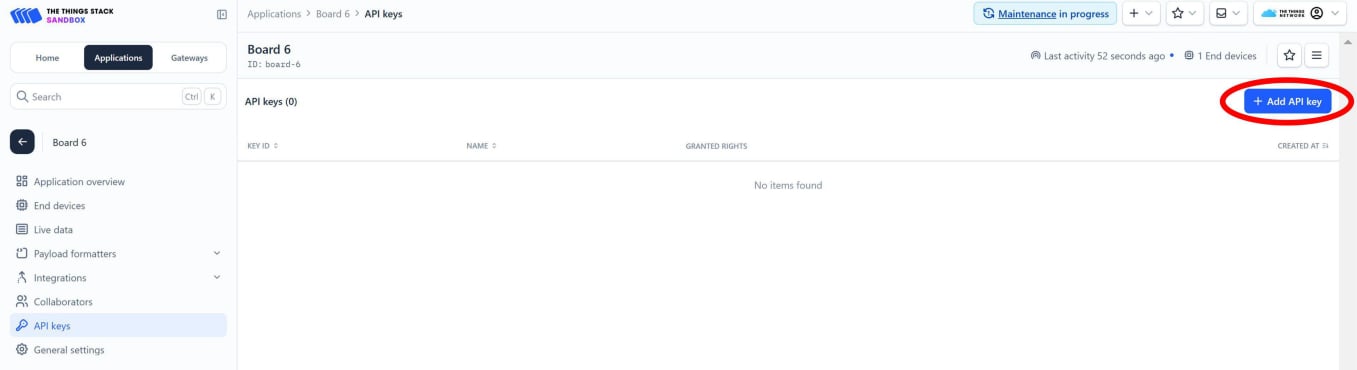
Task: Open the user profile dropdown
Action: pyautogui.click(x=1299, y=14)
